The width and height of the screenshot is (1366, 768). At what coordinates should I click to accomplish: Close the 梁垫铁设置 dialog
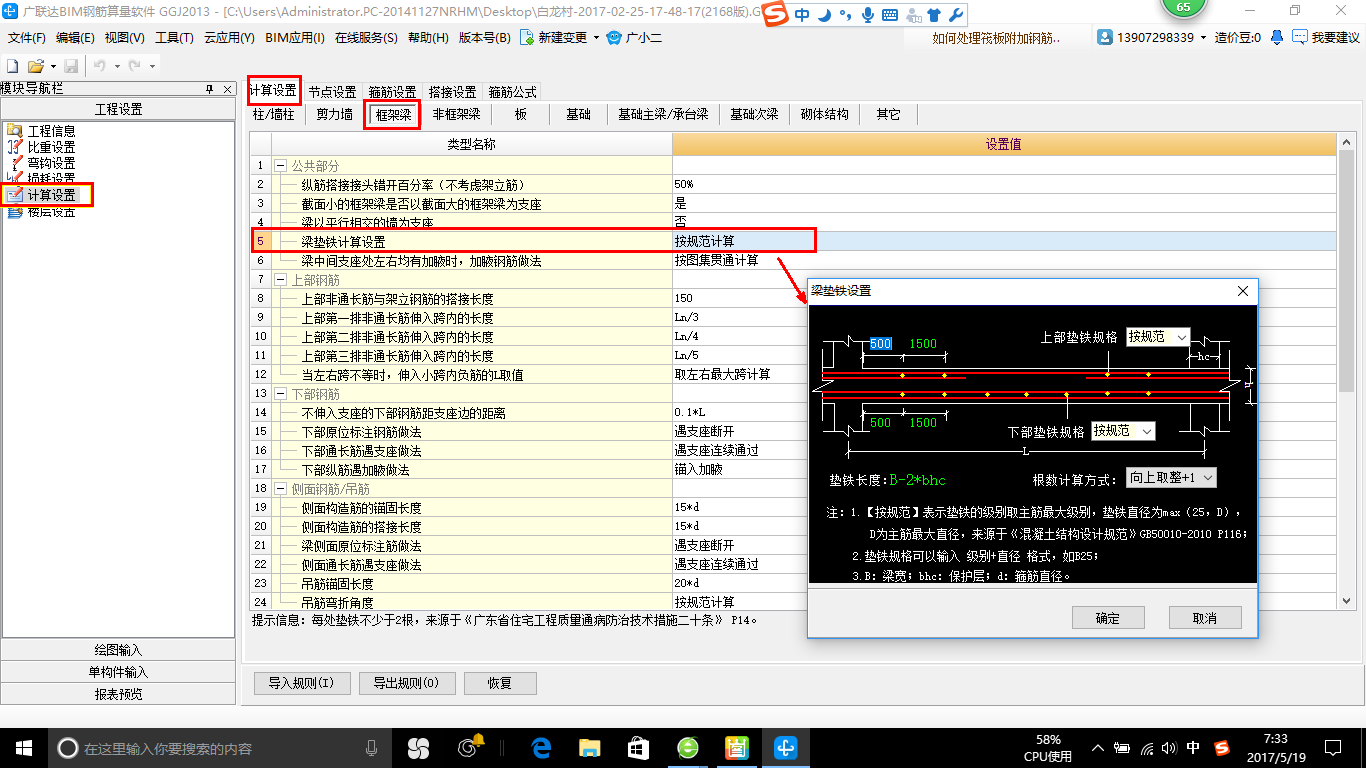(x=1243, y=291)
